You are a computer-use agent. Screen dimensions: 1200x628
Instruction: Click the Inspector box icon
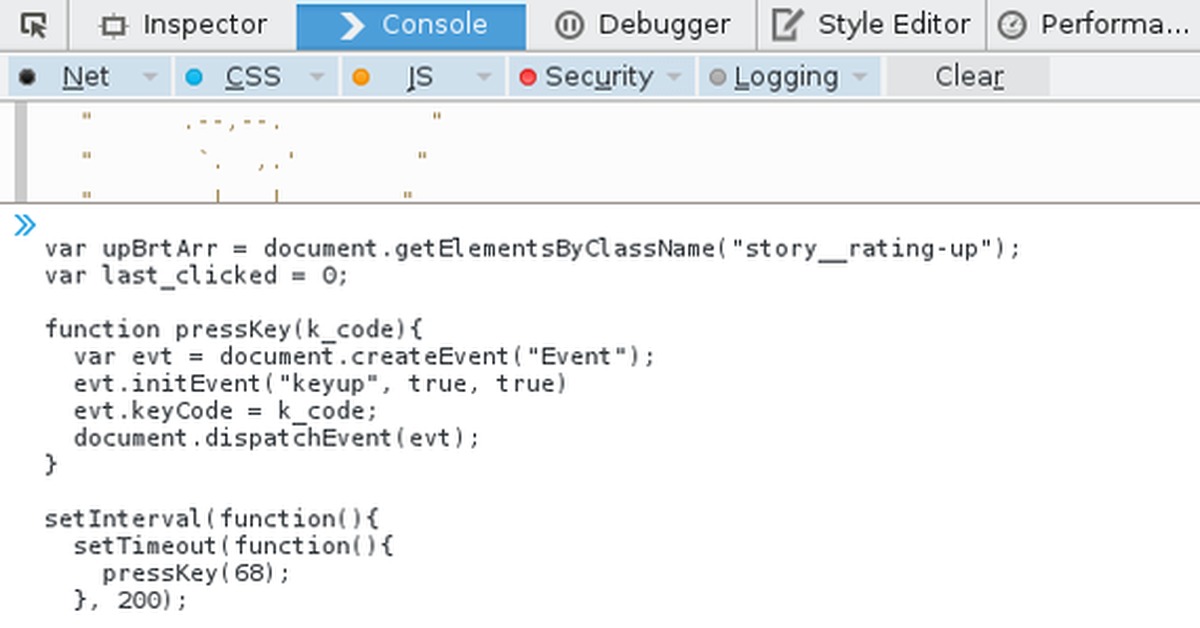115,26
